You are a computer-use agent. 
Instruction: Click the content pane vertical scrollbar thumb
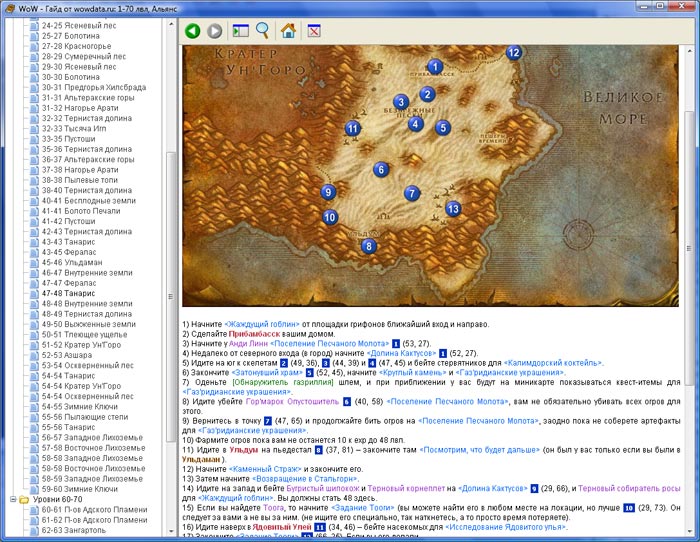(x=688, y=250)
